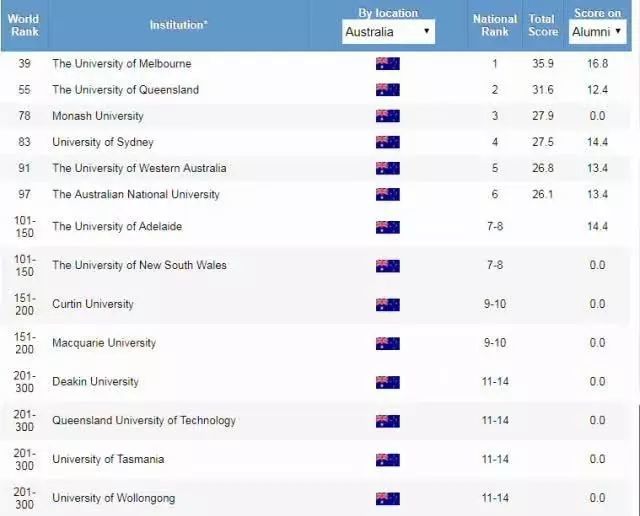Open the Monash University entry

[98, 116]
